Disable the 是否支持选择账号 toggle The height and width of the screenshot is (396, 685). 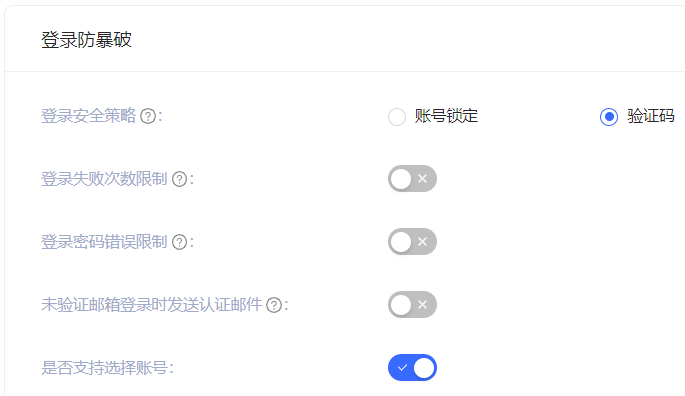pyautogui.click(x=412, y=368)
